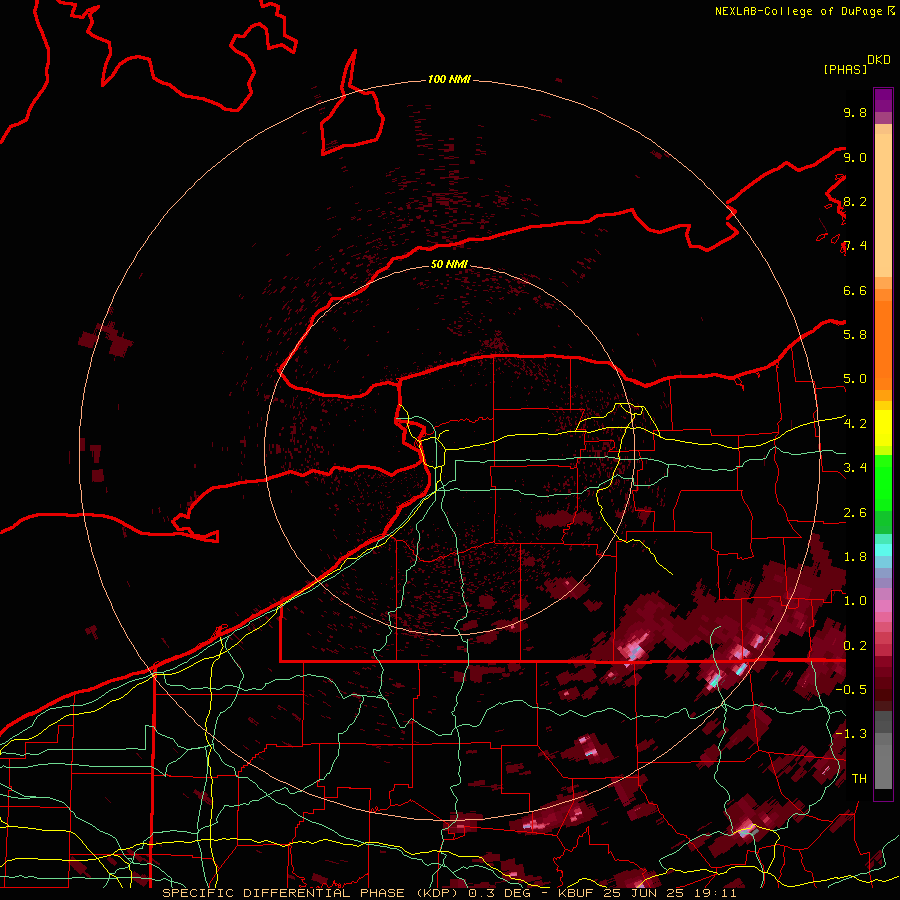This screenshot has height=900, width=900.
Task: Click the 0.3 DEG elevation text in the footer
Action: (499, 893)
